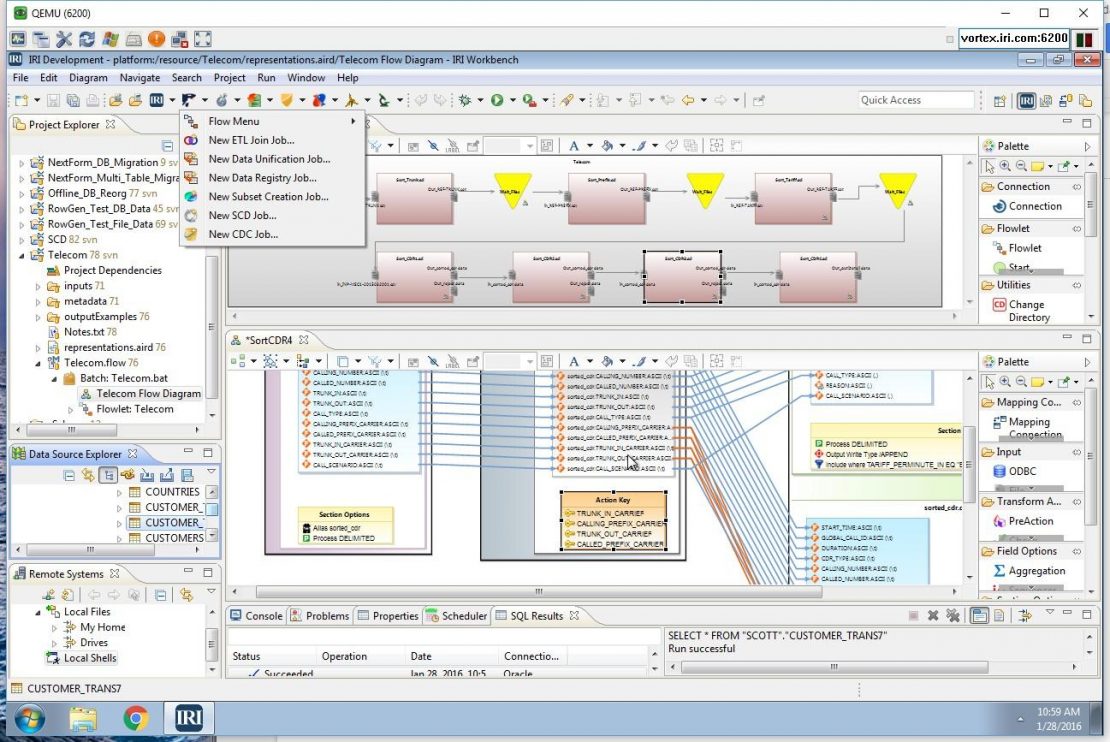Click the Data Source Explorer horizontal scrollbar

91,549
